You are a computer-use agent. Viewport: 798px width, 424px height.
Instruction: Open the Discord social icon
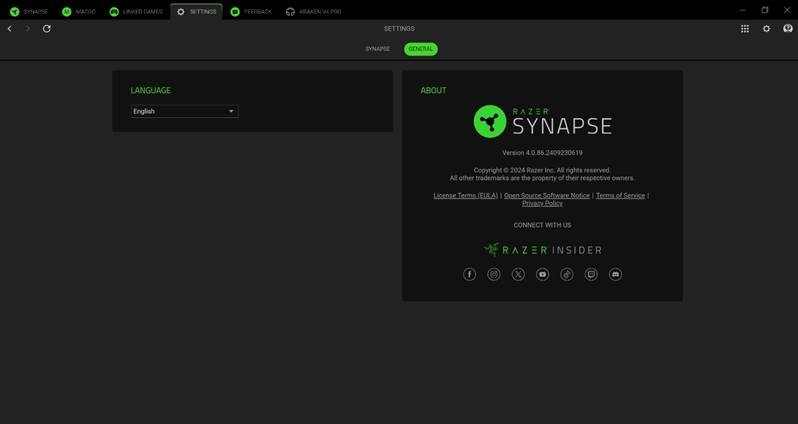point(615,274)
